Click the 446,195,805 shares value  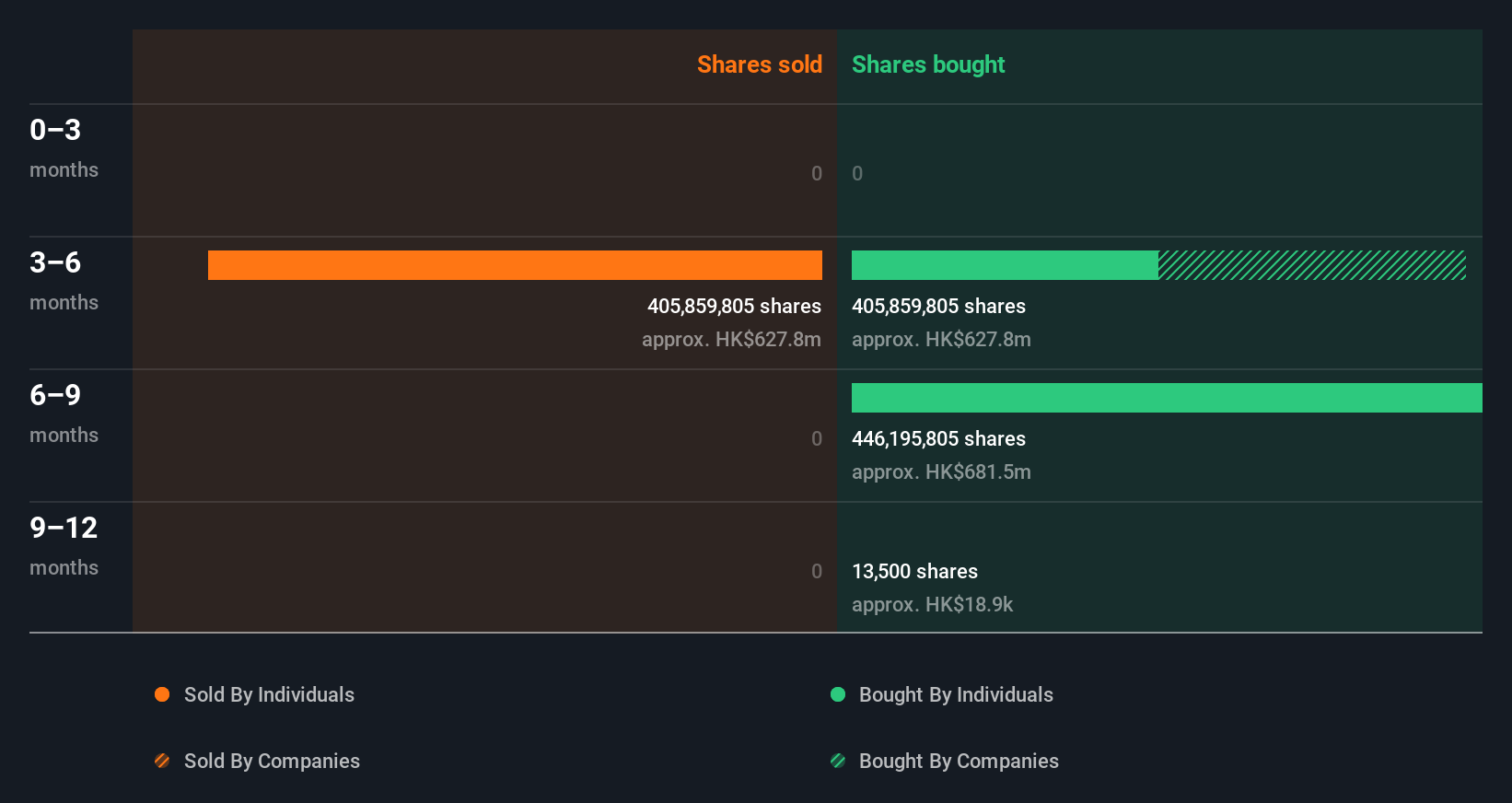(938, 439)
